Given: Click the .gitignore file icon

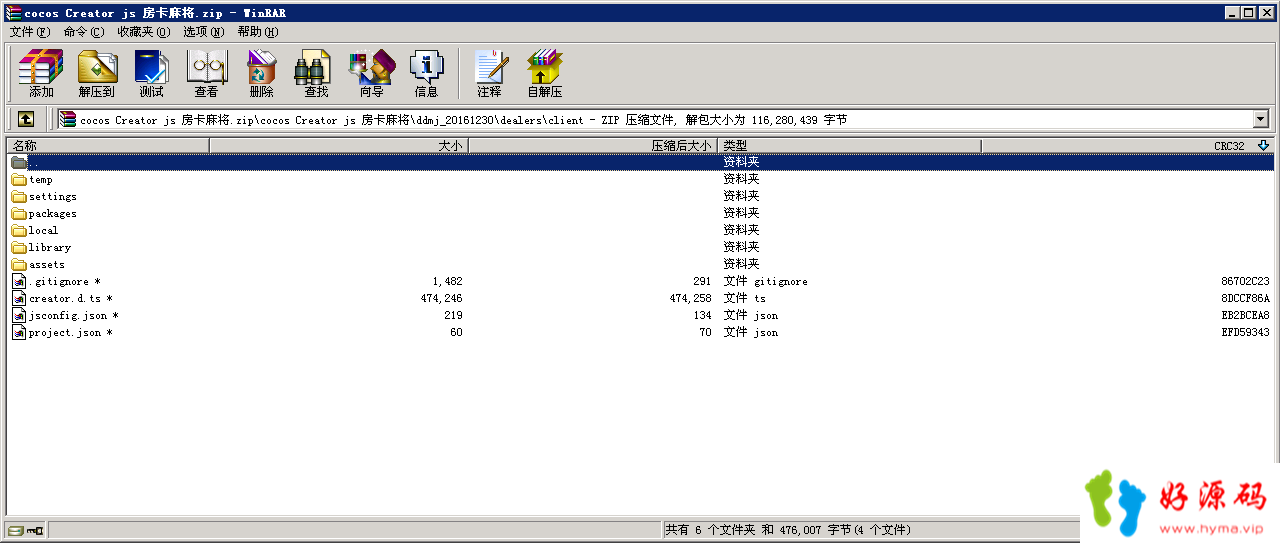Looking at the screenshot, I should click(19, 282).
